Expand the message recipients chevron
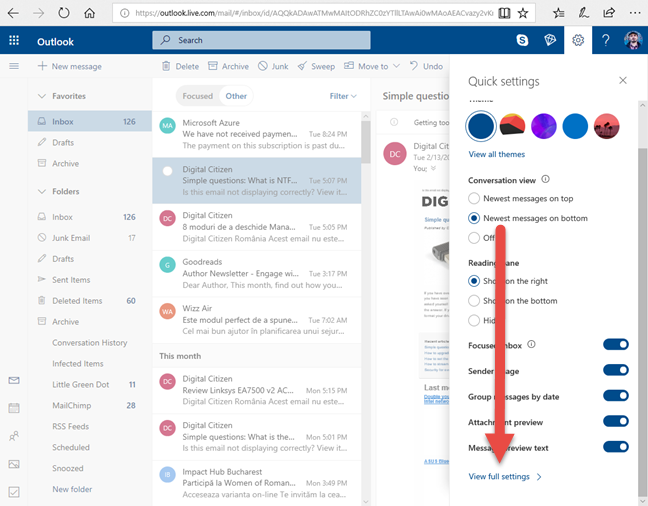This screenshot has width=648, height=506. (433, 168)
